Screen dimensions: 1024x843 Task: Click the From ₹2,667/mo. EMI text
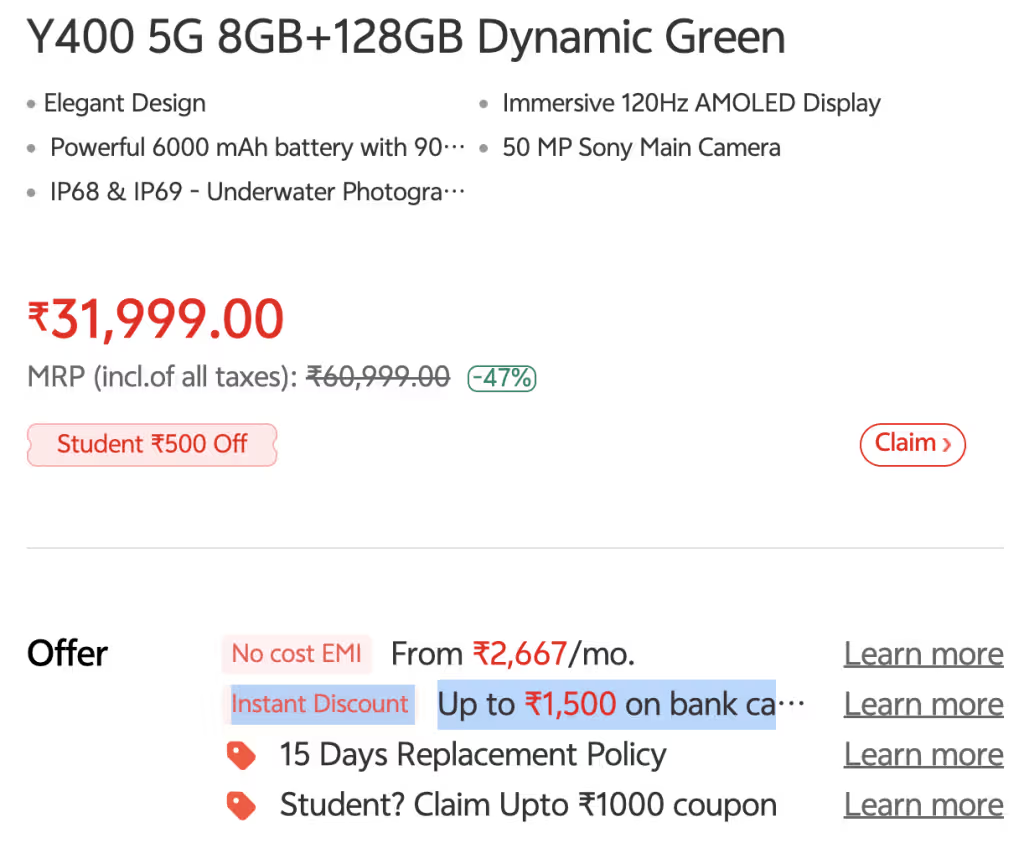pos(513,654)
